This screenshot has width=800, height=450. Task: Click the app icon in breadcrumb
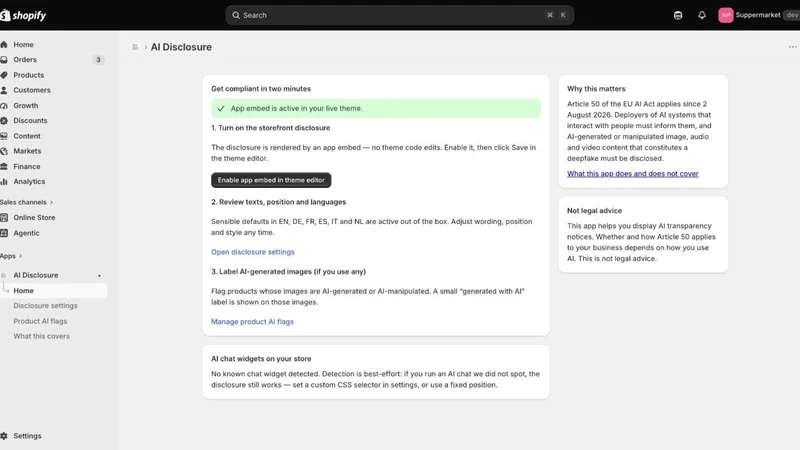pyautogui.click(x=135, y=47)
